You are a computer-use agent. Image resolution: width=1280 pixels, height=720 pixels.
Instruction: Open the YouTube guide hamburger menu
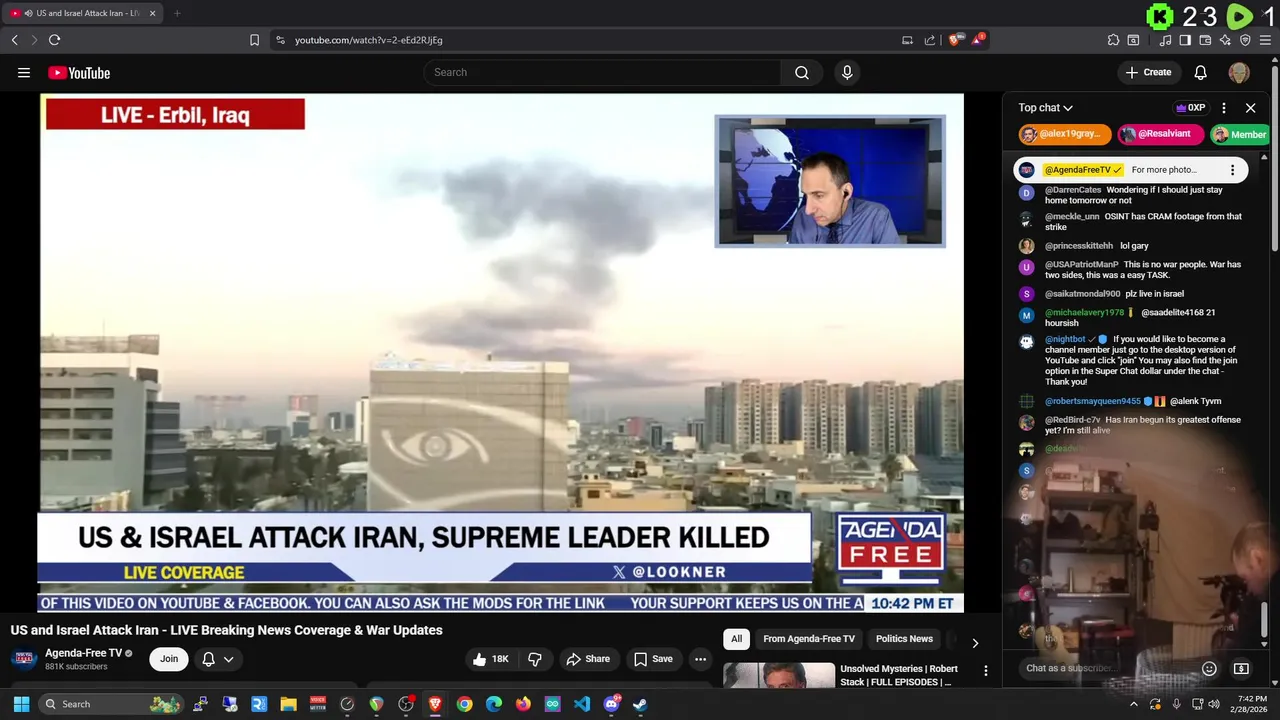pyautogui.click(x=24, y=72)
